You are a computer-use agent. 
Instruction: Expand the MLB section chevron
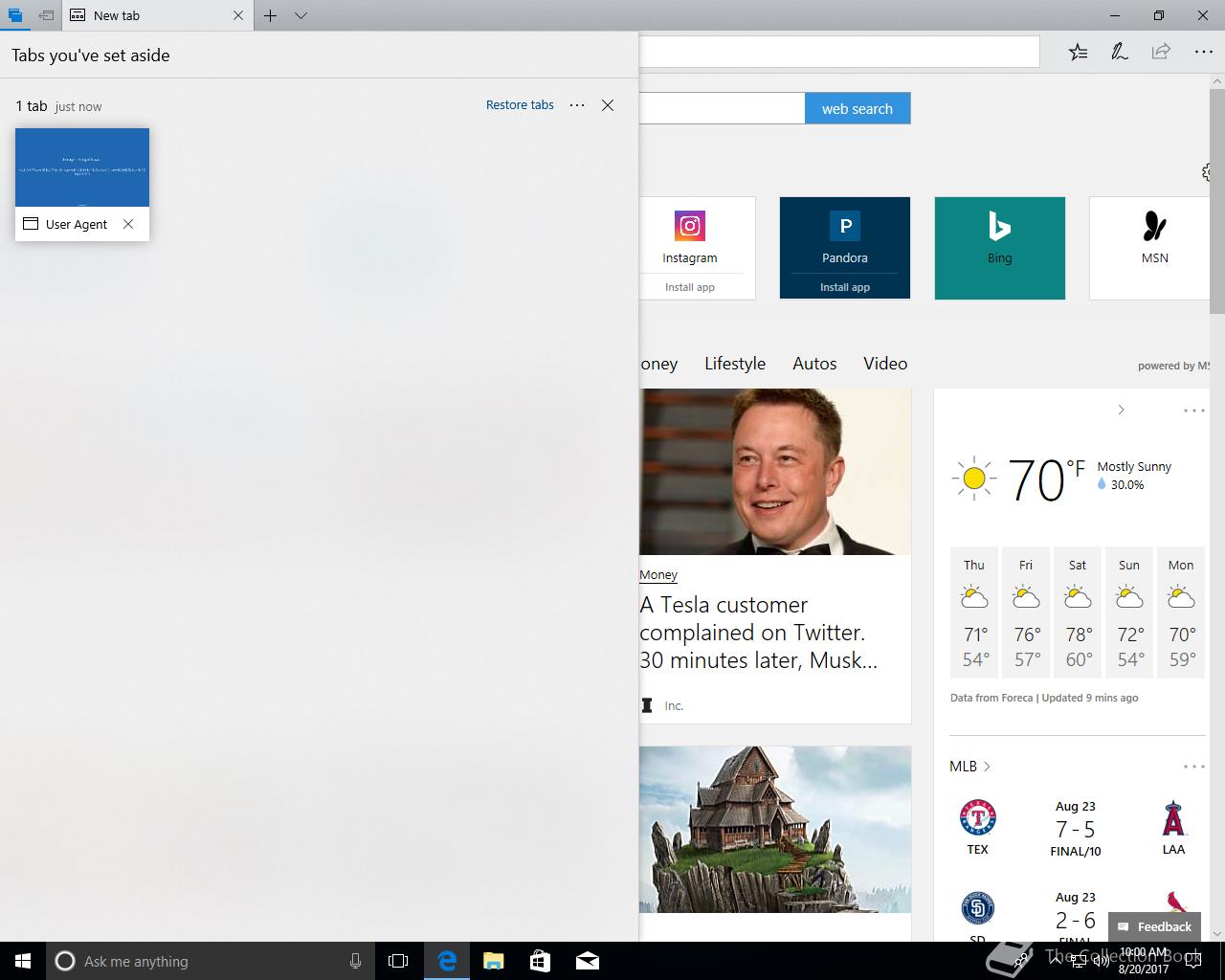tap(987, 767)
